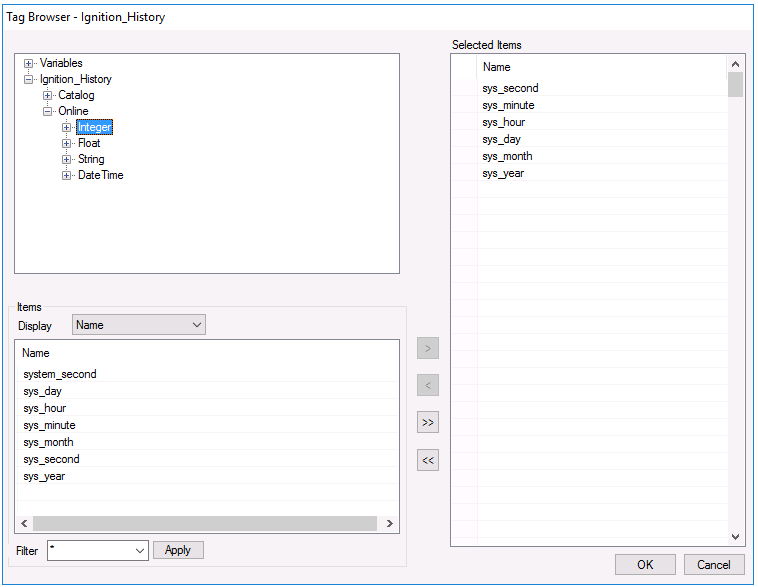The height and width of the screenshot is (587, 758).
Task: Expand the Variables tree node
Action: pyautogui.click(x=29, y=63)
